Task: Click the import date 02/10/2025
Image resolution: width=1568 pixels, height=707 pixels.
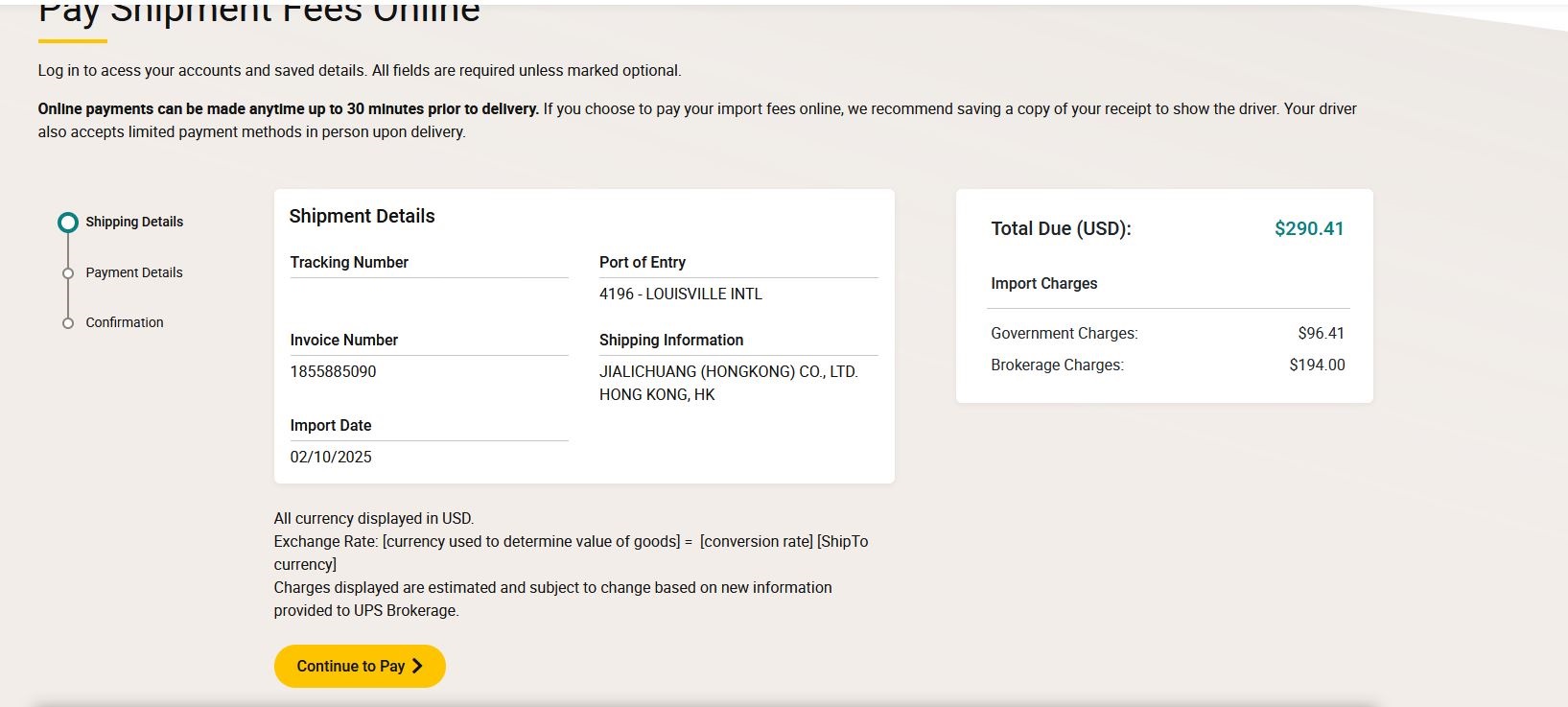Action: pyautogui.click(x=331, y=457)
